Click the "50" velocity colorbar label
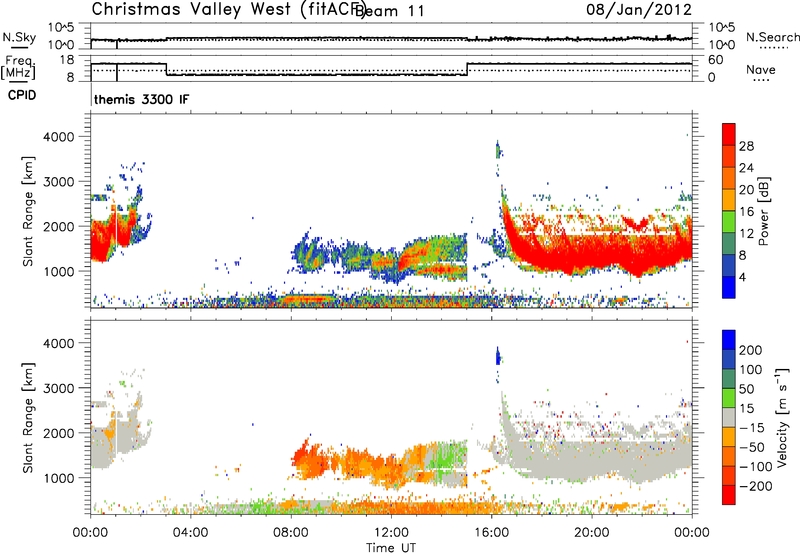 [747, 389]
